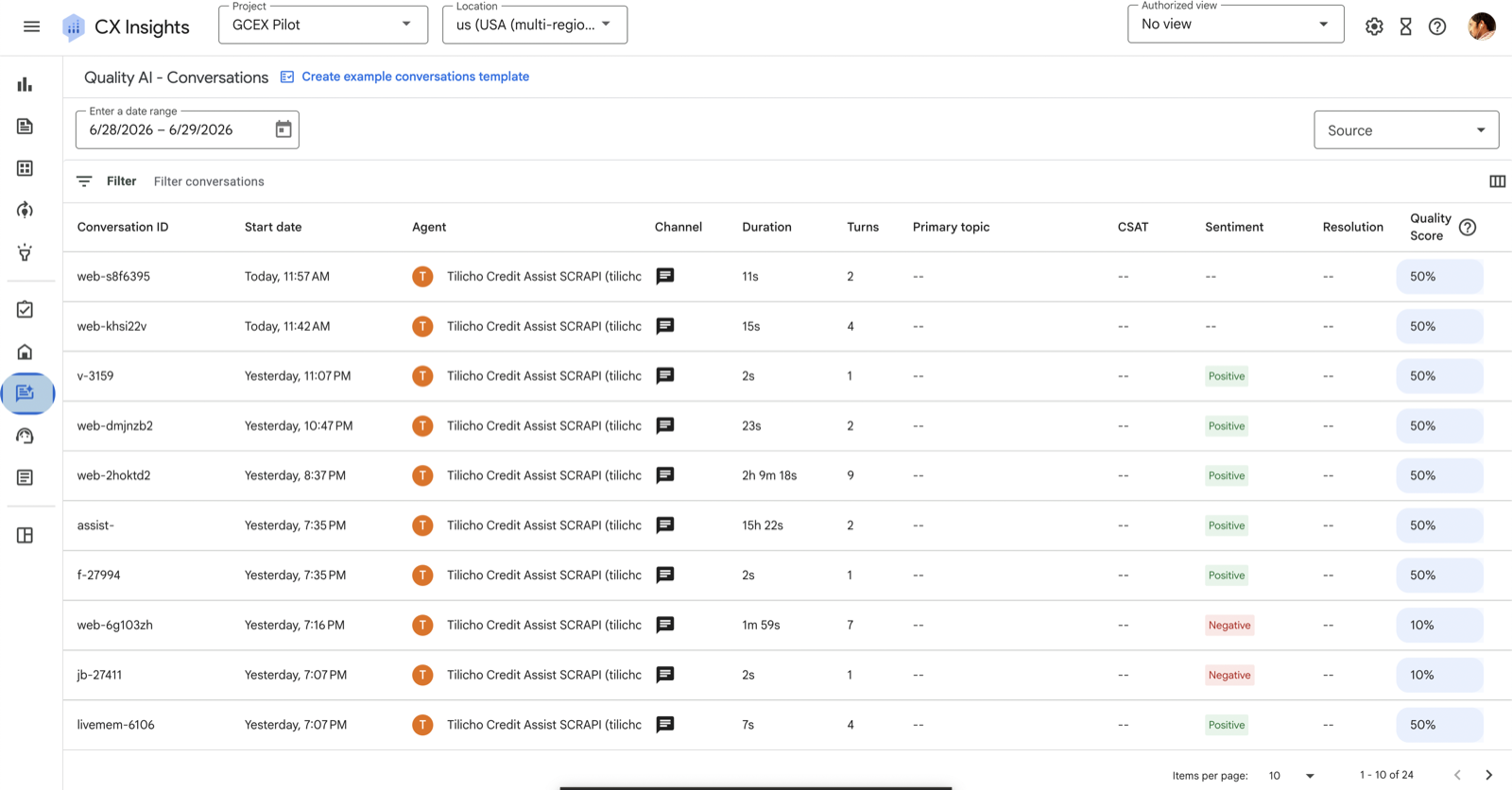Click Negative sentiment tag for web-6g103zh

click(1229, 626)
